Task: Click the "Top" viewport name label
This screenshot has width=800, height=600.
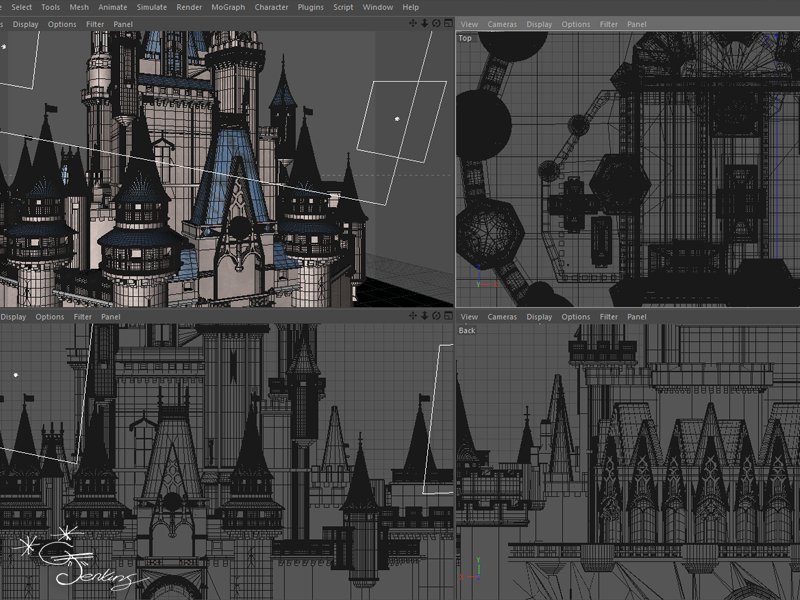Action: pos(465,38)
